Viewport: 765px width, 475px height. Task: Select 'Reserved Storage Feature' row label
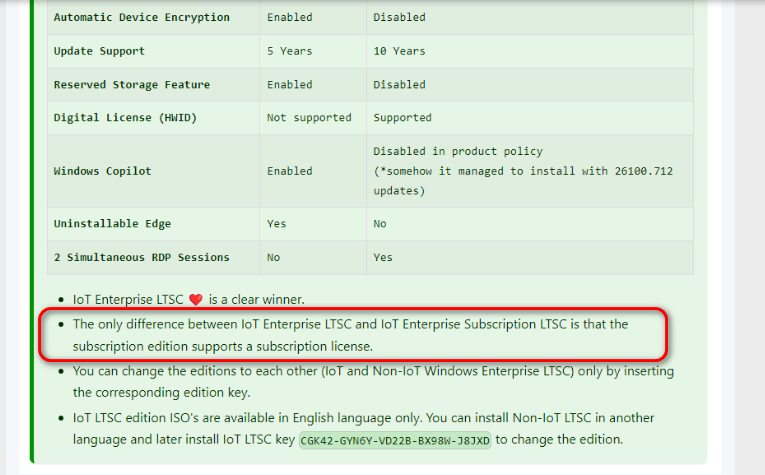coord(132,84)
